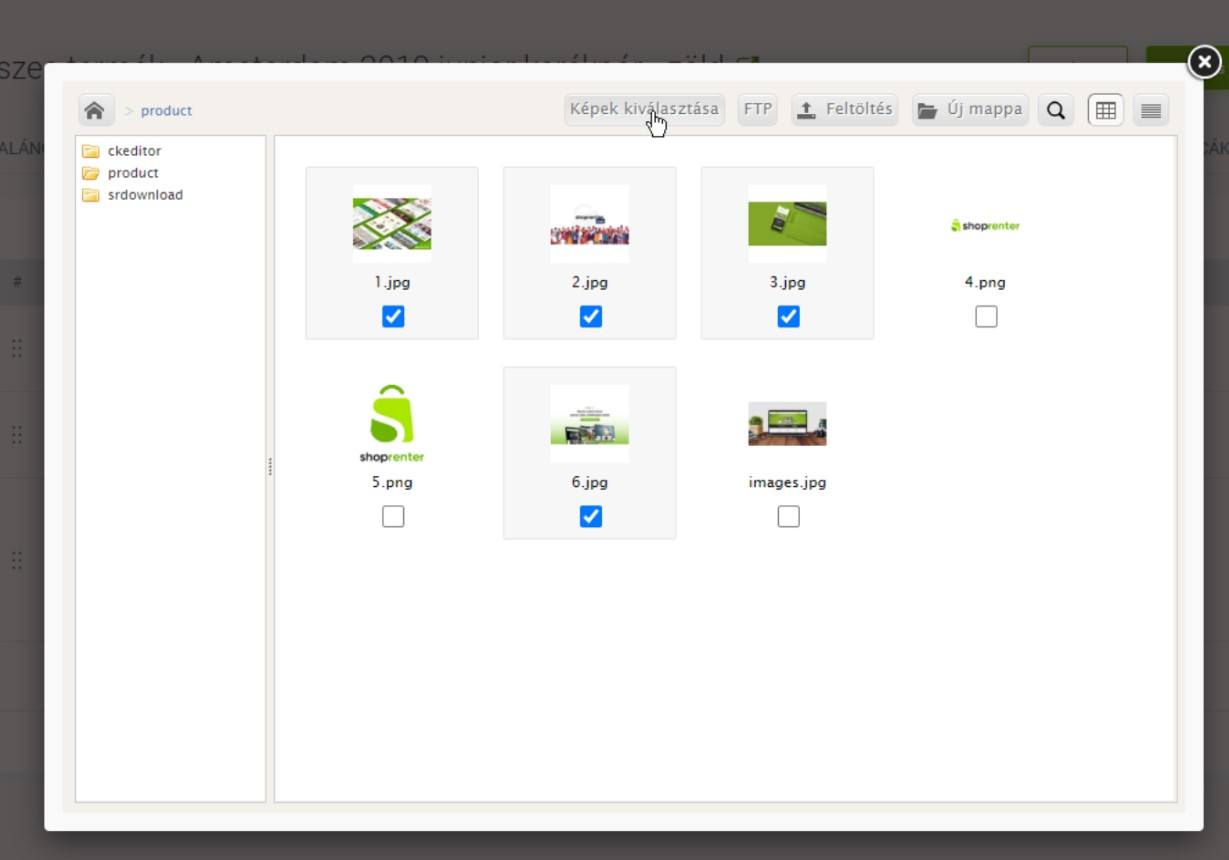The height and width of the screenshot is (860, 1229).
Task: Check the 4.png checkbox
Action: [x=986, y=317]
